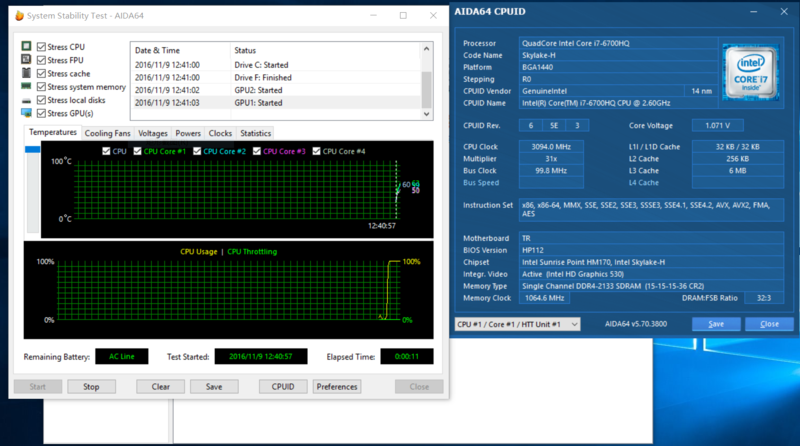Click the L3 Cache value 6 MB
Screen dimensions: 800x446
pyautogui.click(x=738, y=171)
